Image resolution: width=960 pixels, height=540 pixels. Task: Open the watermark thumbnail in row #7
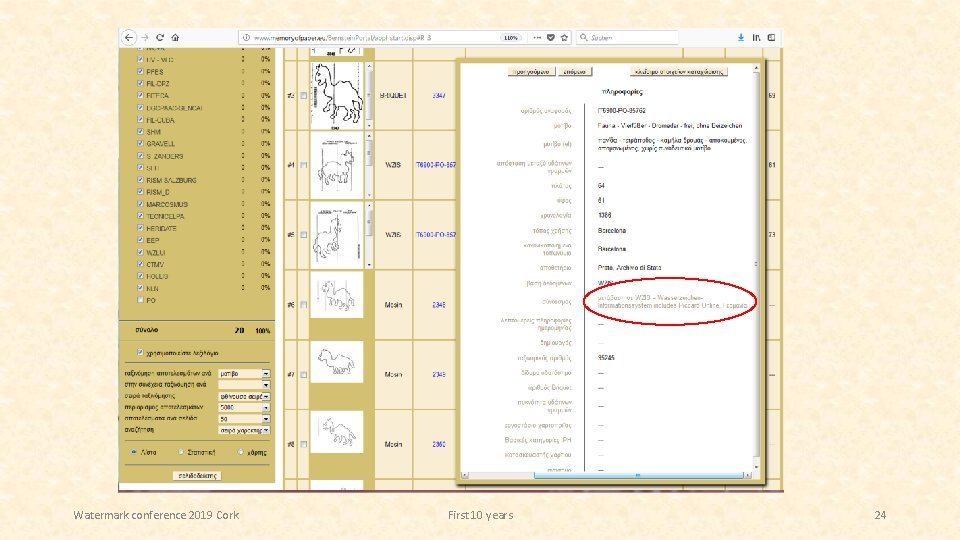337,362
